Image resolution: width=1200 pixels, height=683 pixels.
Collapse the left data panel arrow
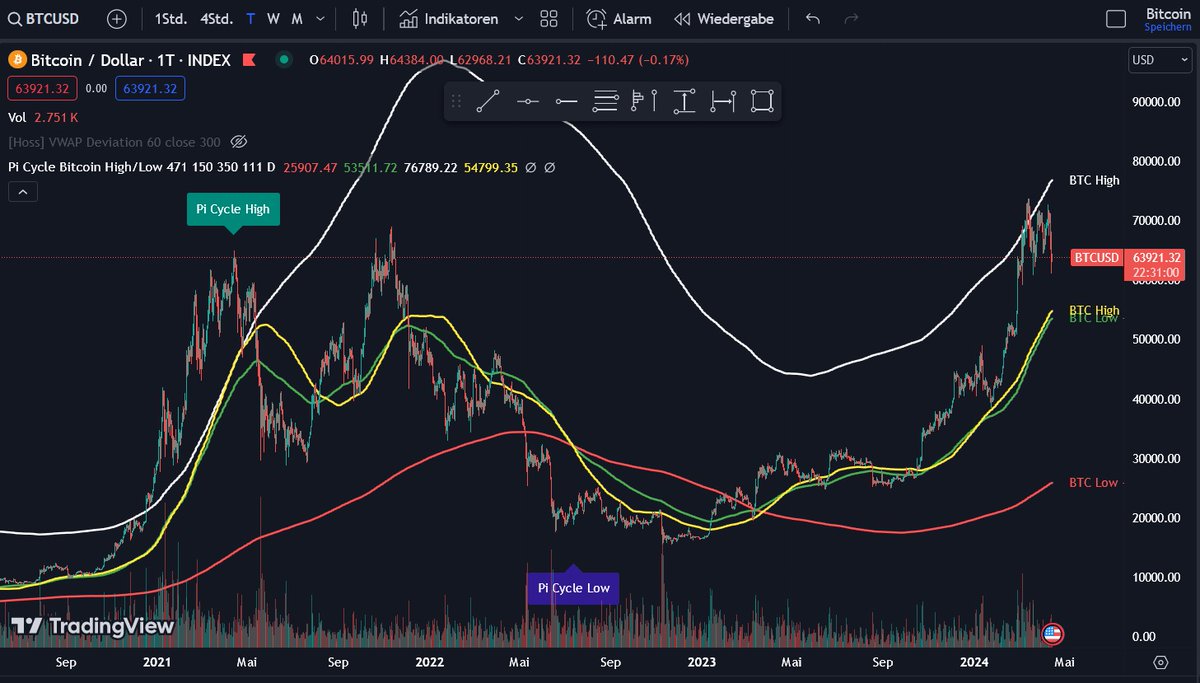click(22, 191)
